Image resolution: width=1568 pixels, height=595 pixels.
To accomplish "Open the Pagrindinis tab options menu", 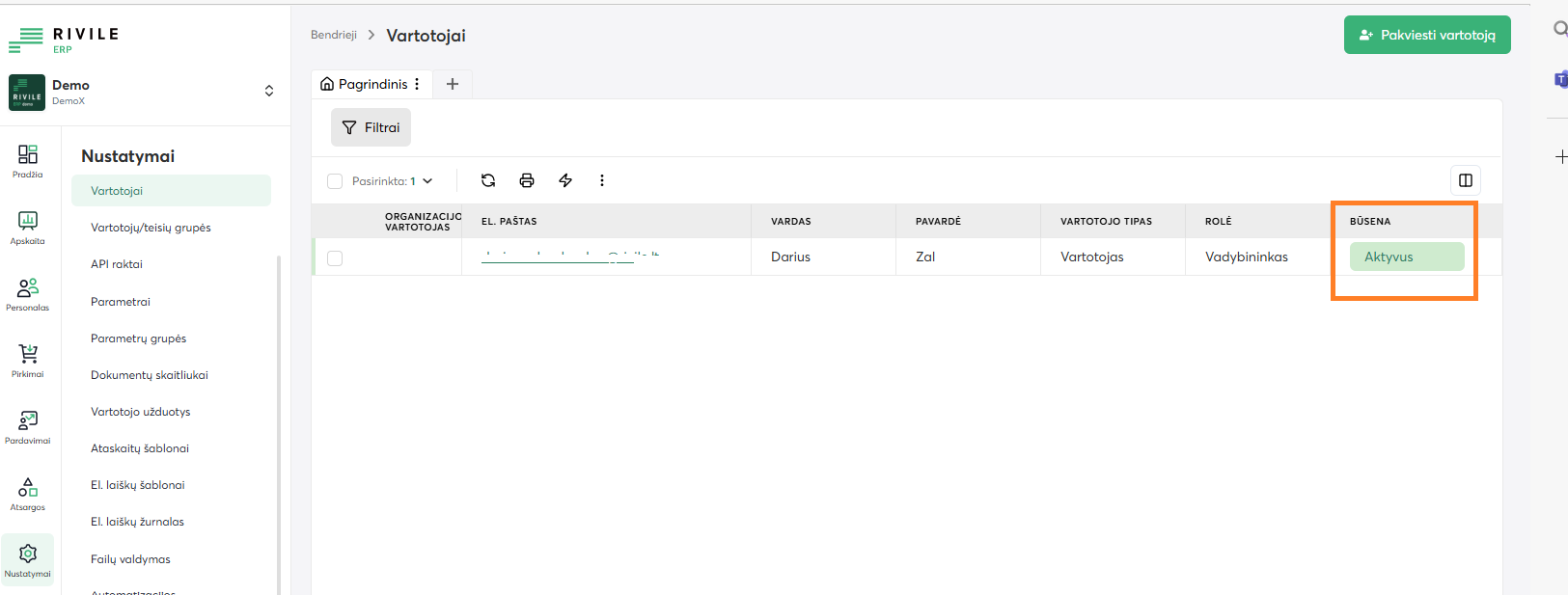I will pyautogui.click(x=417, y=84).
